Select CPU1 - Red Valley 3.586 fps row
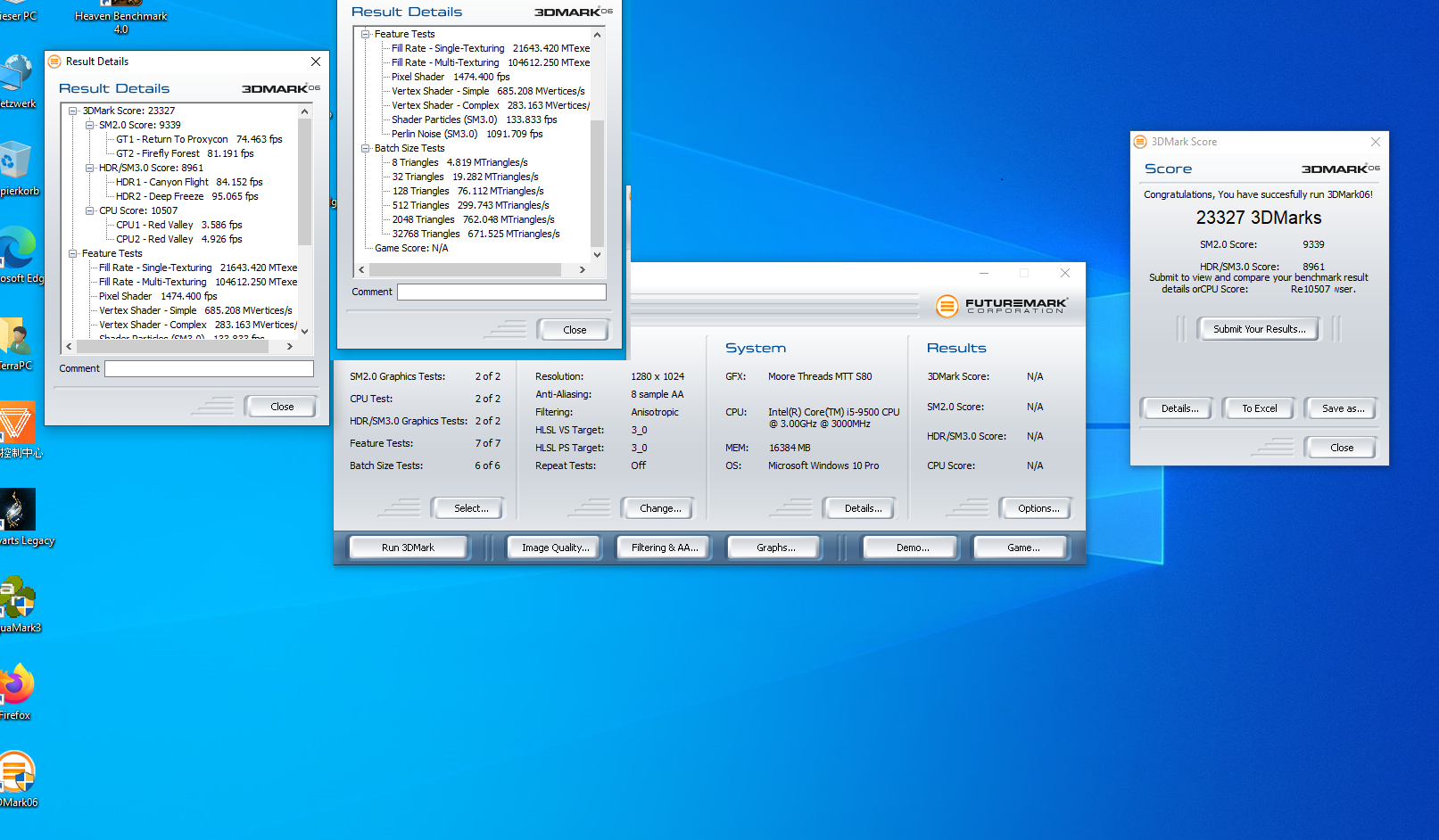Image resolution: width=1439 pixels, height=840 pixels. click(178, 226)
